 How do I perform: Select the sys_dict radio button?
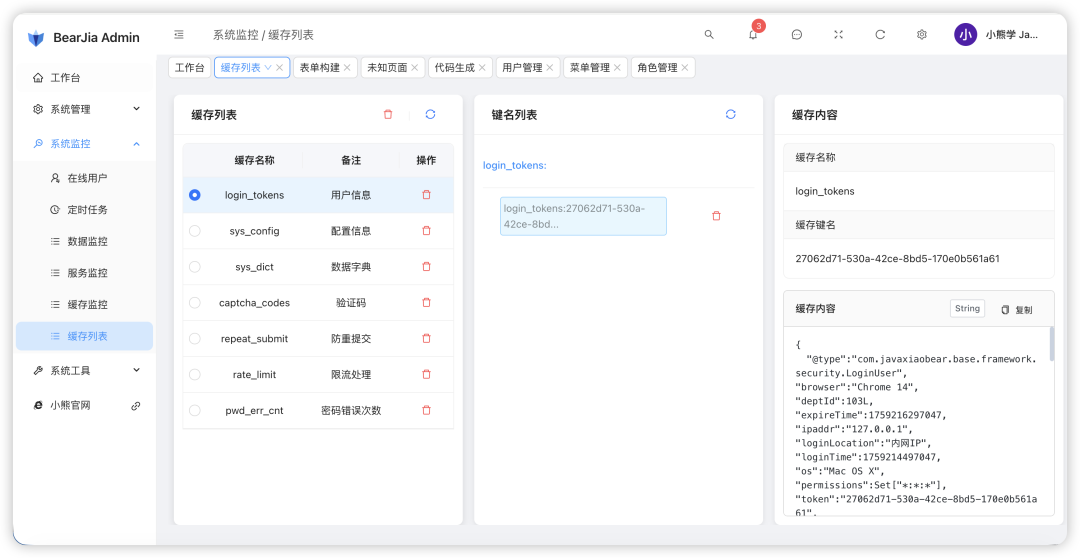[x=194, y=267]
